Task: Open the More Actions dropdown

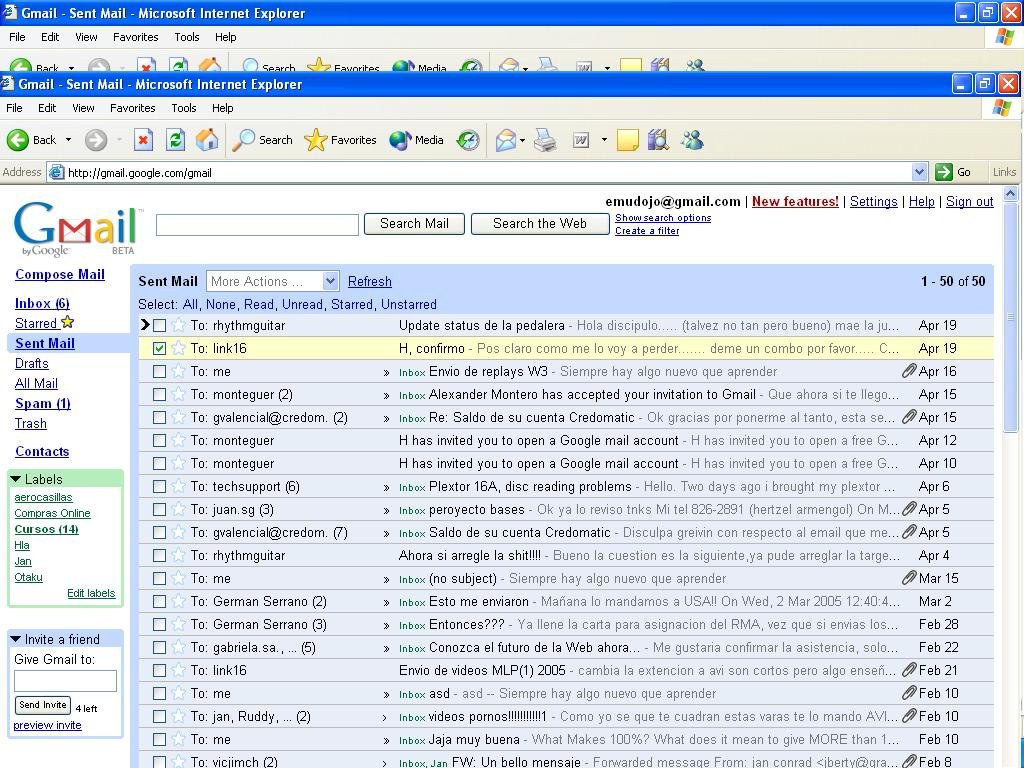Action: (272, 281)
